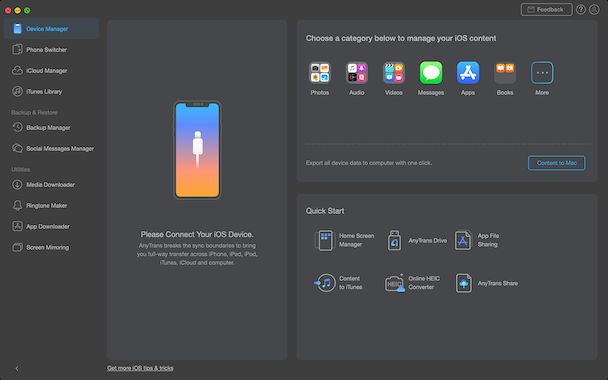Collapse the sidebar with the bottom arrow

click(17, 368)
